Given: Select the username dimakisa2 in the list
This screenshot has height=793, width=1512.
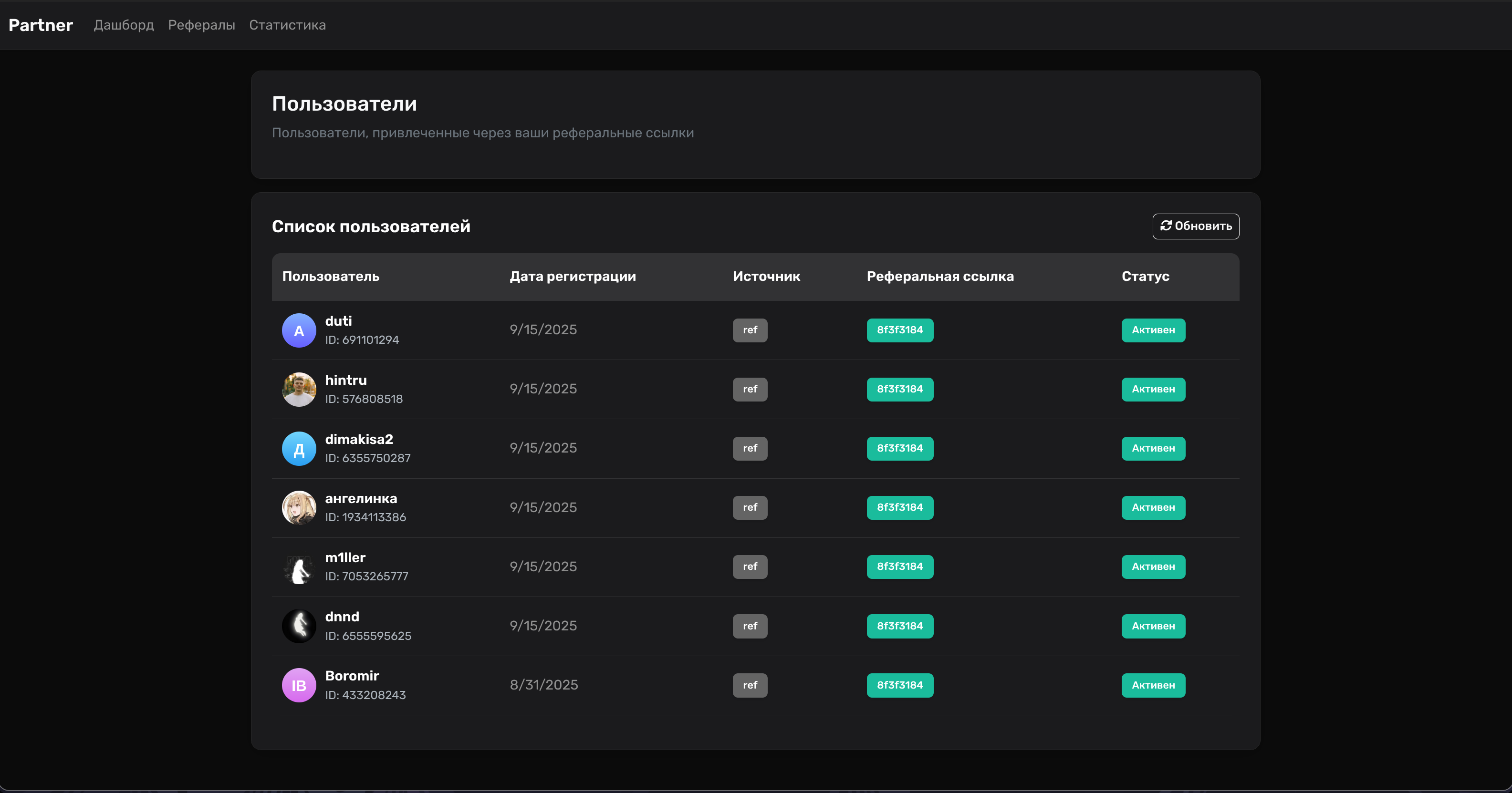Looking at the screenshot, I should [x=359, y=439].
